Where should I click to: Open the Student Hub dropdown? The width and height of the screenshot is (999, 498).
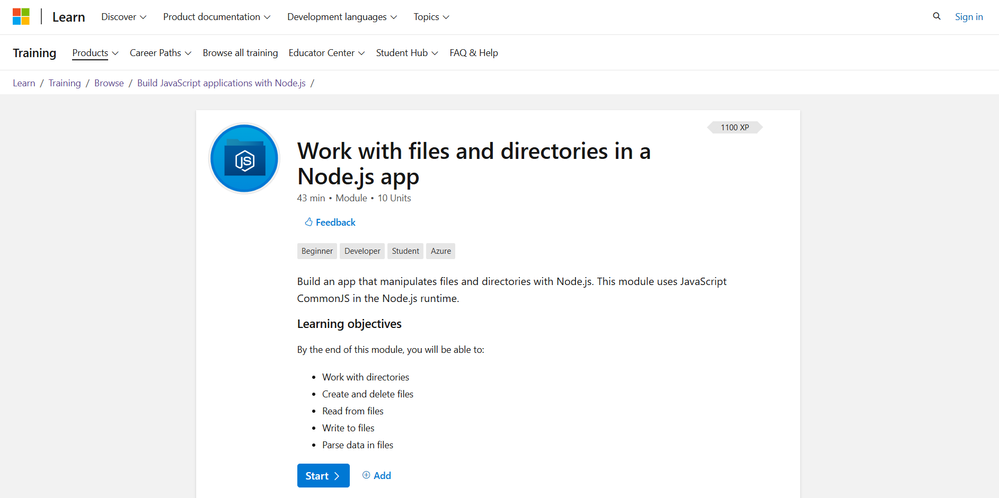click(x=406, y=53)
